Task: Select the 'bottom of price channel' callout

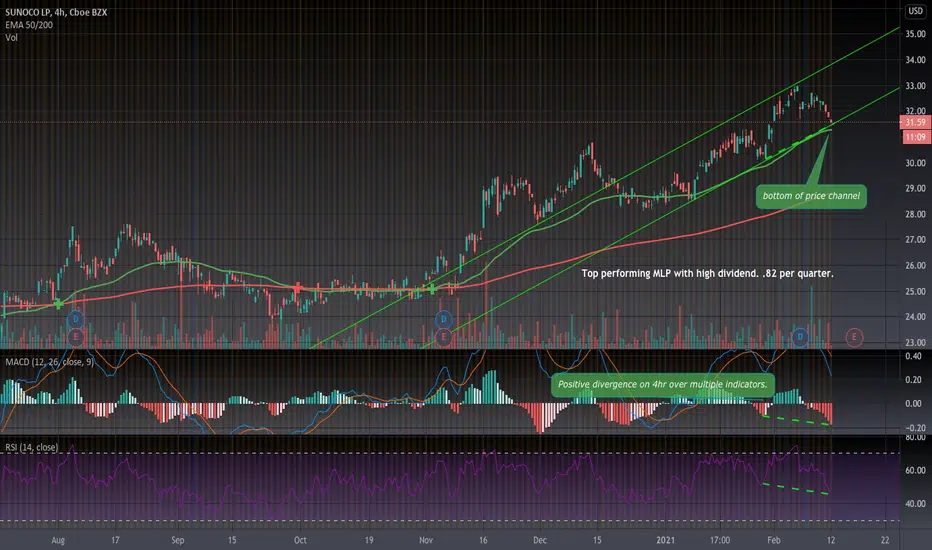Action: (811, 196)
